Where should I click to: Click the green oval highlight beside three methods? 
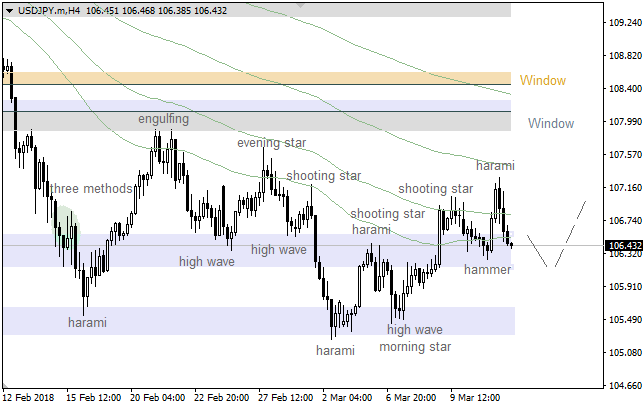tap(66, 220)
